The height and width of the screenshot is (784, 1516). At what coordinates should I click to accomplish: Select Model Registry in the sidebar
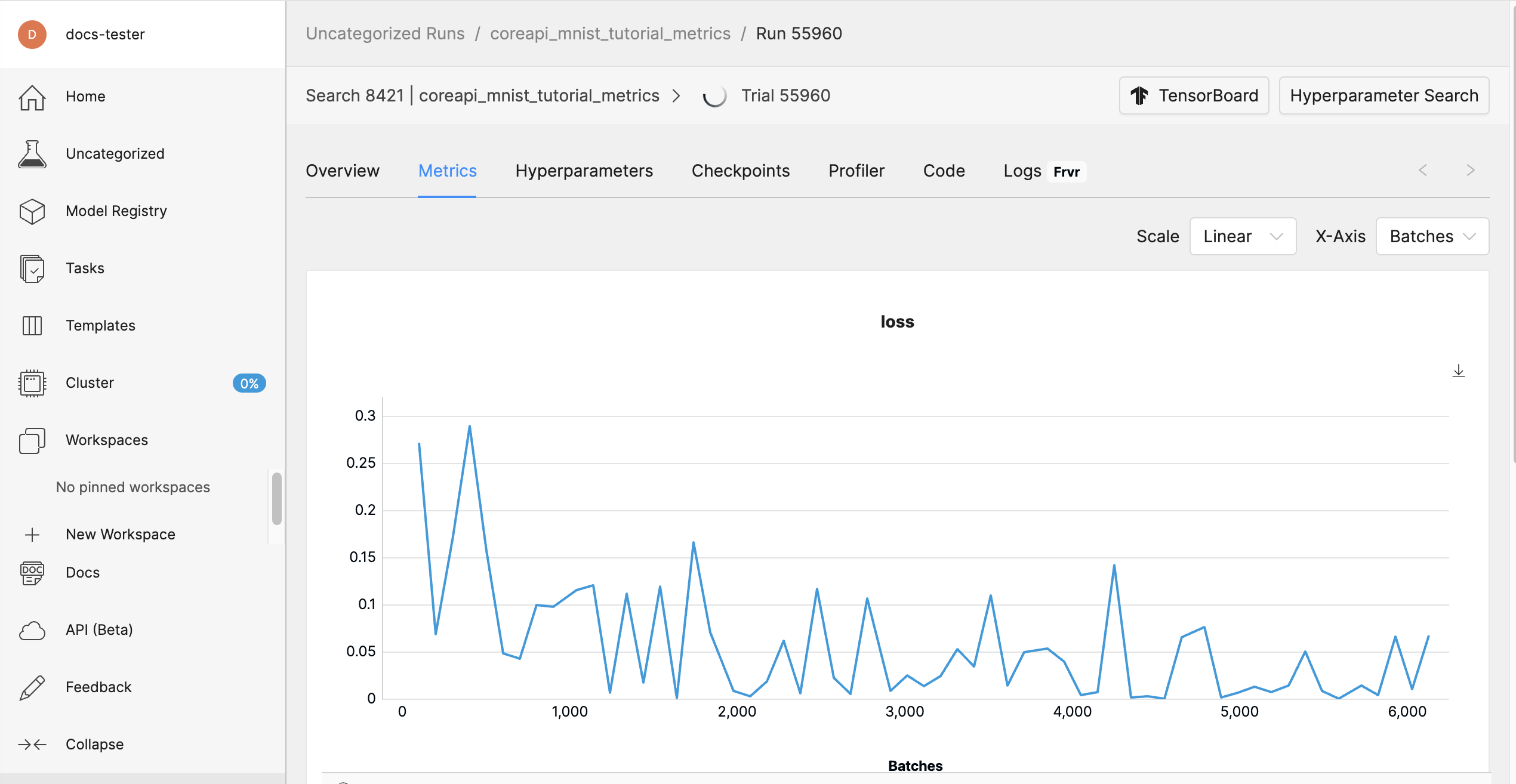coord(116,211)
